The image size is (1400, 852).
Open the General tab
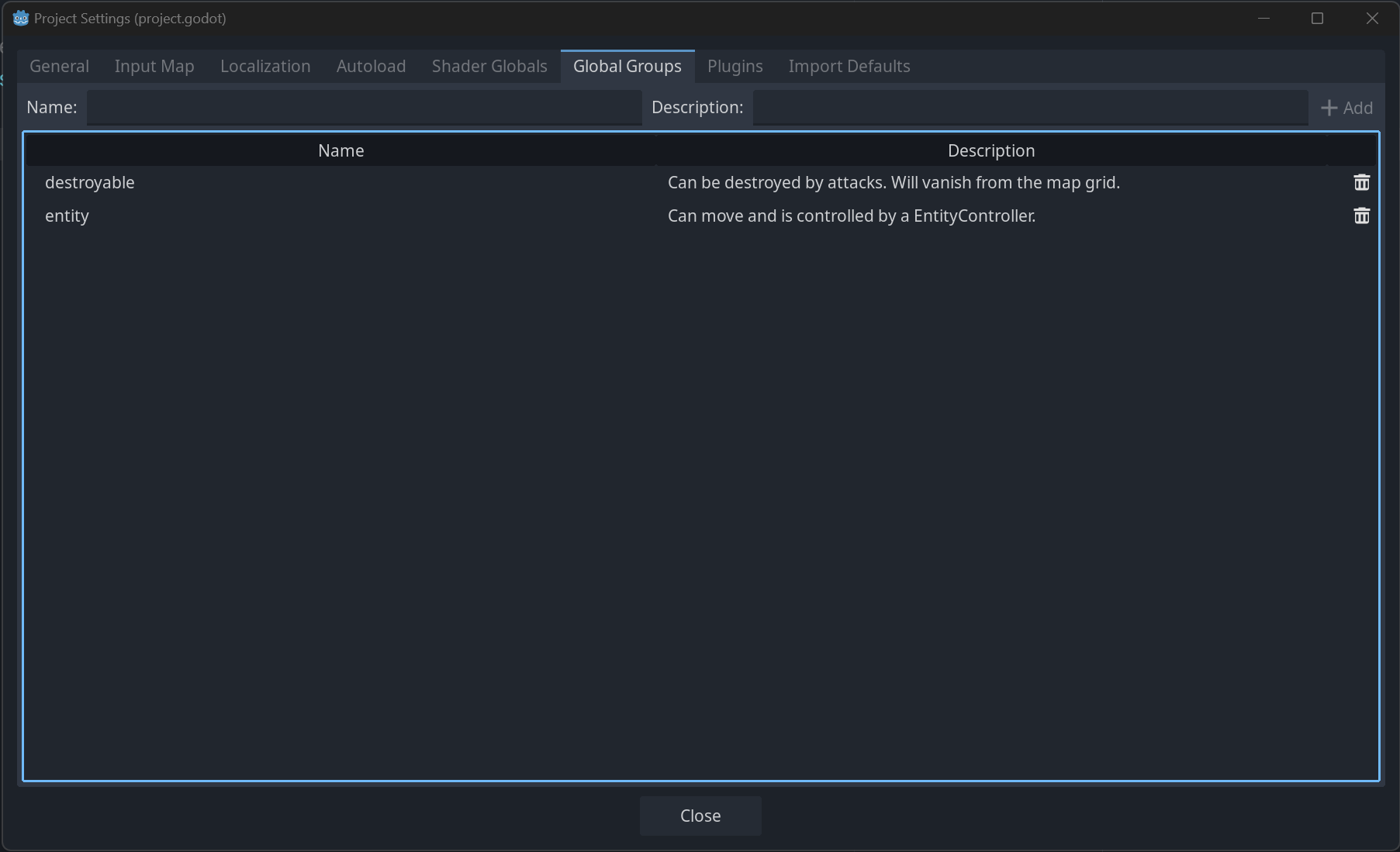tap(58, 66)
